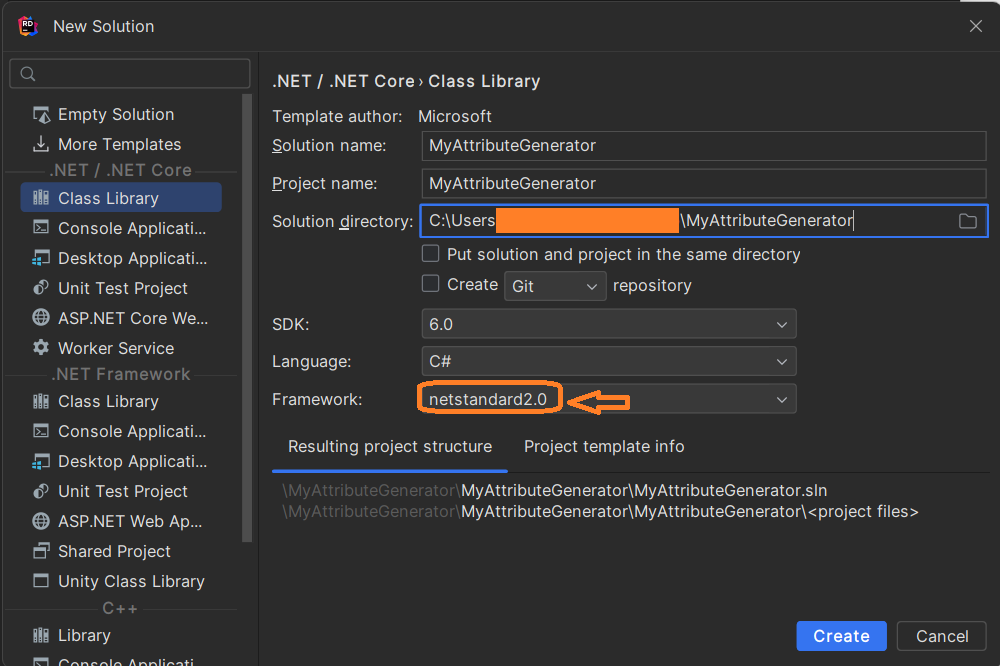Screen dimensions: 1000x669
Task: Click into the template search field
Action: [x=129, y=74]
